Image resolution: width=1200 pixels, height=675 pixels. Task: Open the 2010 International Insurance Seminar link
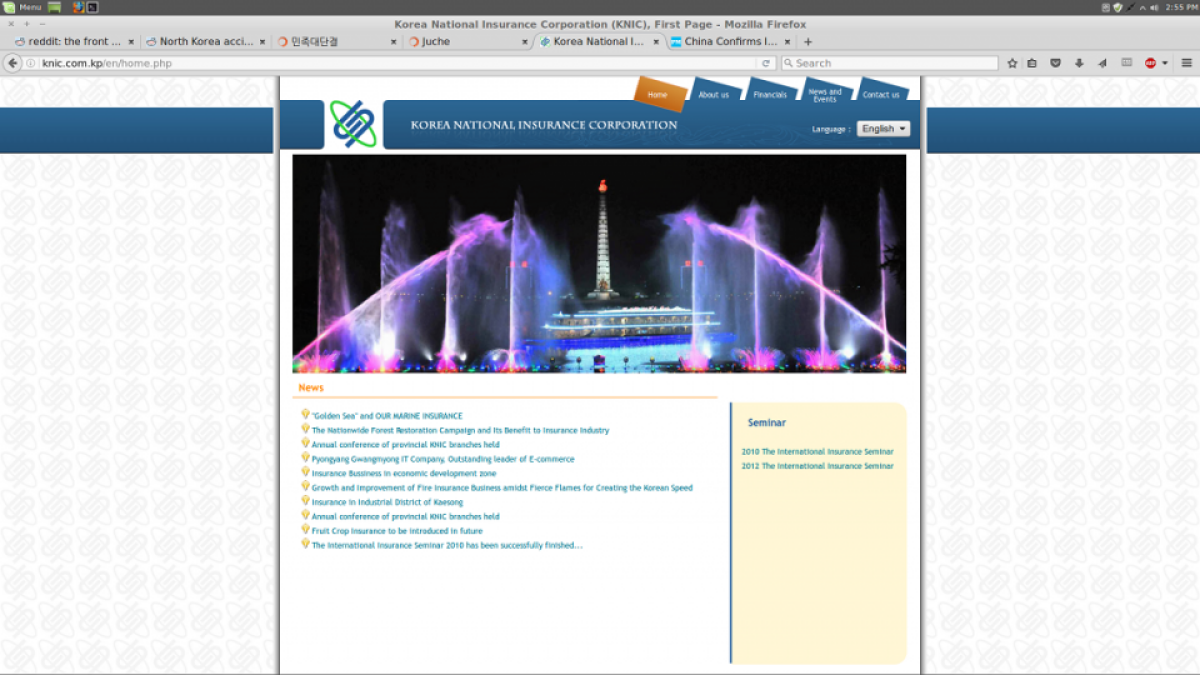[816, 451]
